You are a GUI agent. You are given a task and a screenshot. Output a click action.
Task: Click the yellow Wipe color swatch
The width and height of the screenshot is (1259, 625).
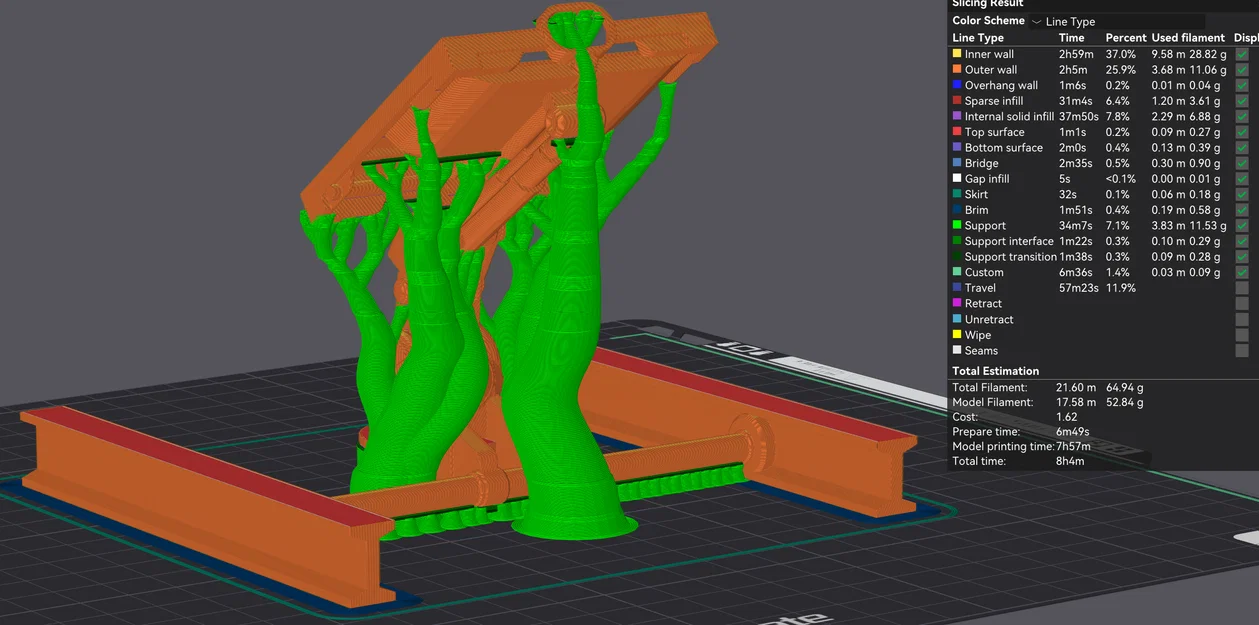pos(957,335)
